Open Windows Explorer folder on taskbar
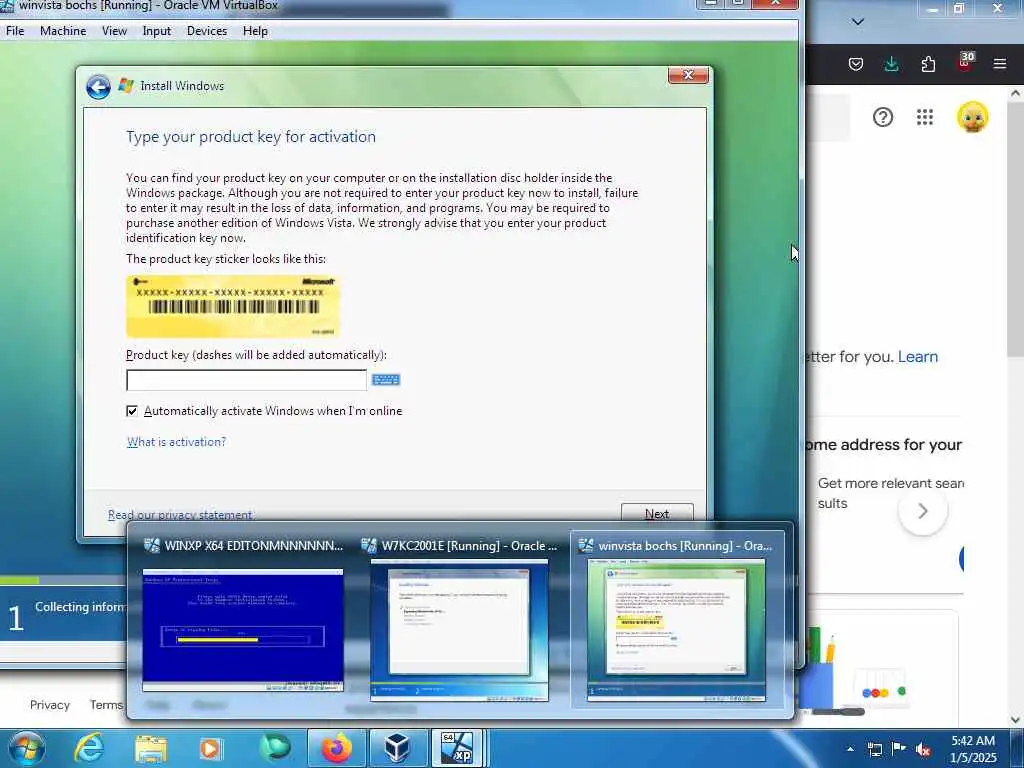The width and height of the screenshot is (1024, 768). point(150,749)
